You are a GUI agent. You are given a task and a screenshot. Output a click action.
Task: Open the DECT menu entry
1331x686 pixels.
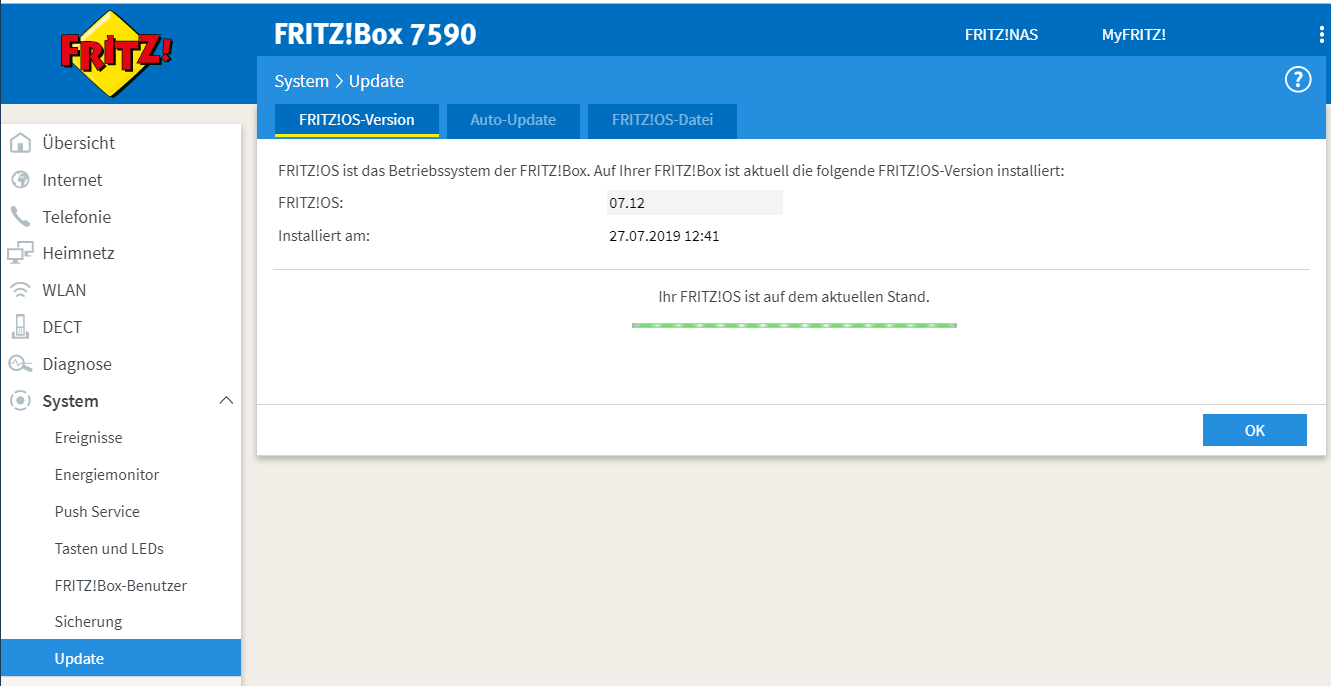coord(62,327)
